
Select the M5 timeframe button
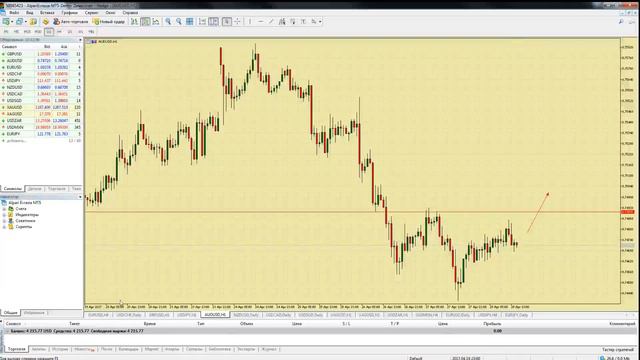16,31
